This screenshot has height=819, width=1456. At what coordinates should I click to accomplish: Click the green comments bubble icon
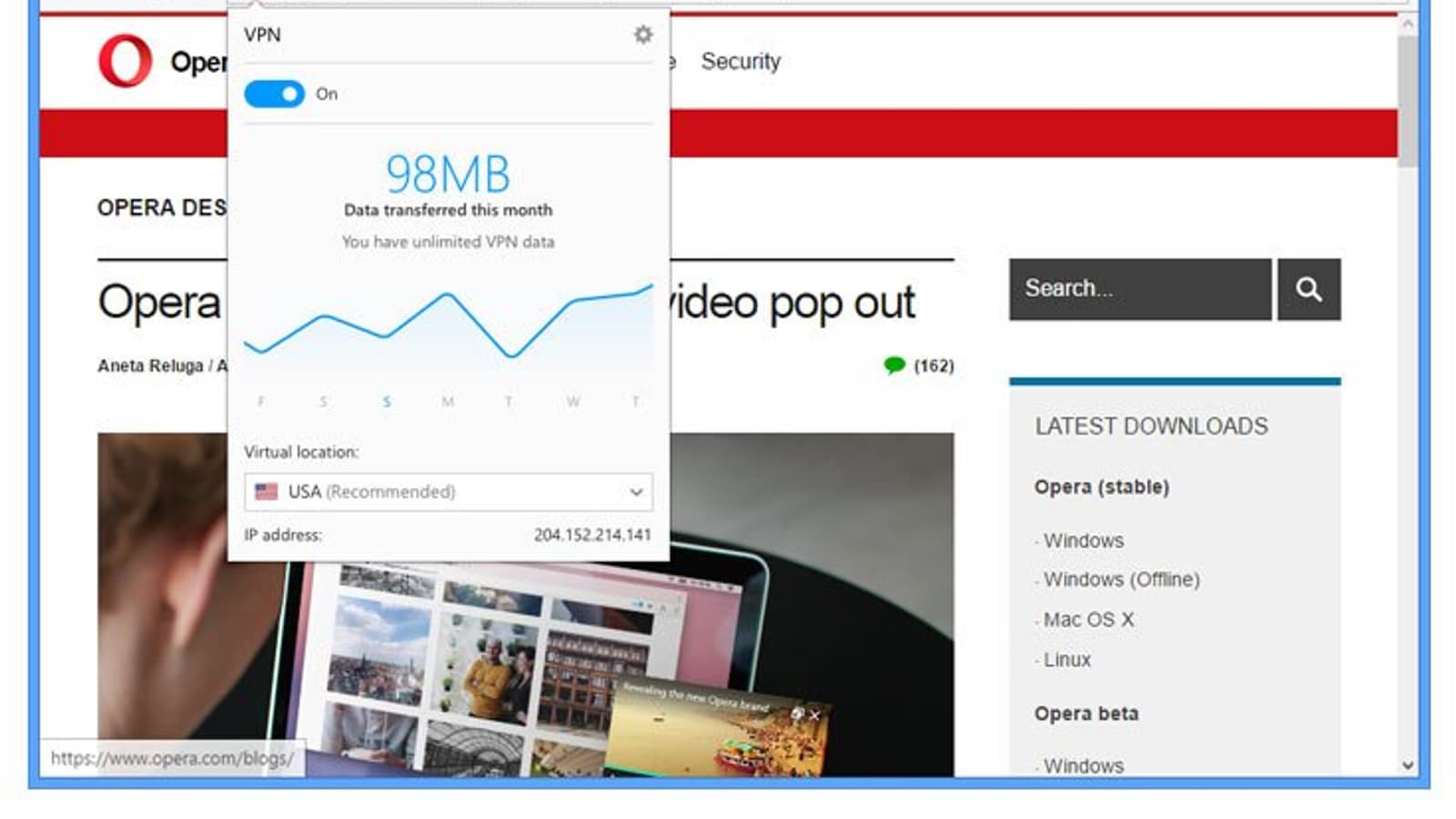point(895,365)
